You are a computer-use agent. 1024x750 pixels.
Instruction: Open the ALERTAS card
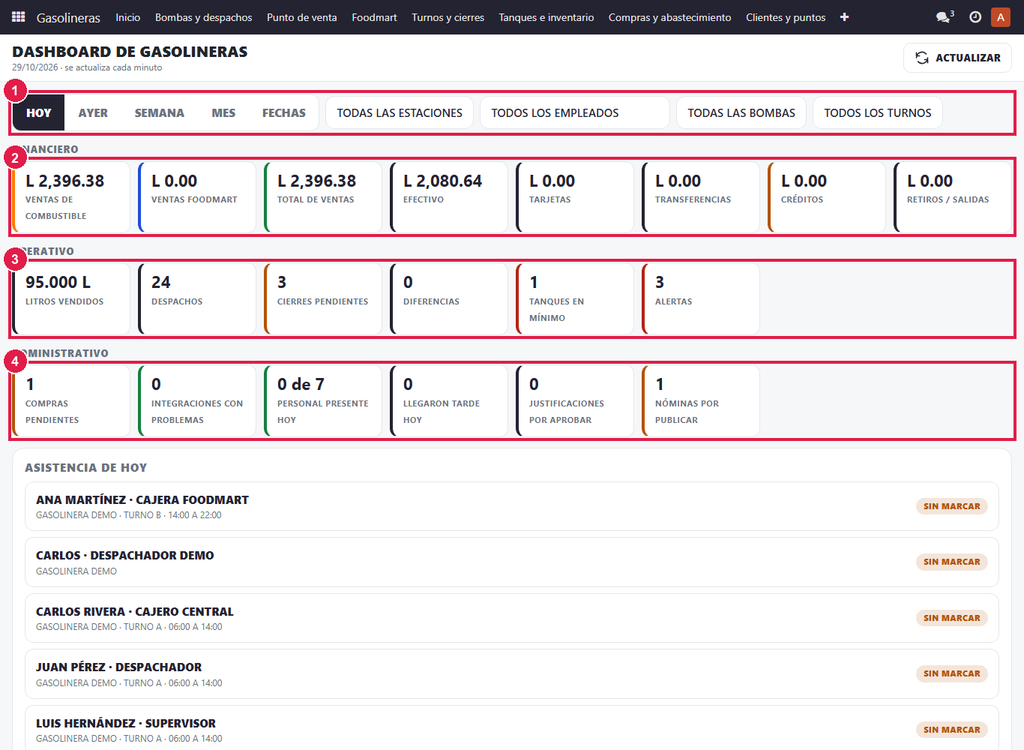[701, 299]
